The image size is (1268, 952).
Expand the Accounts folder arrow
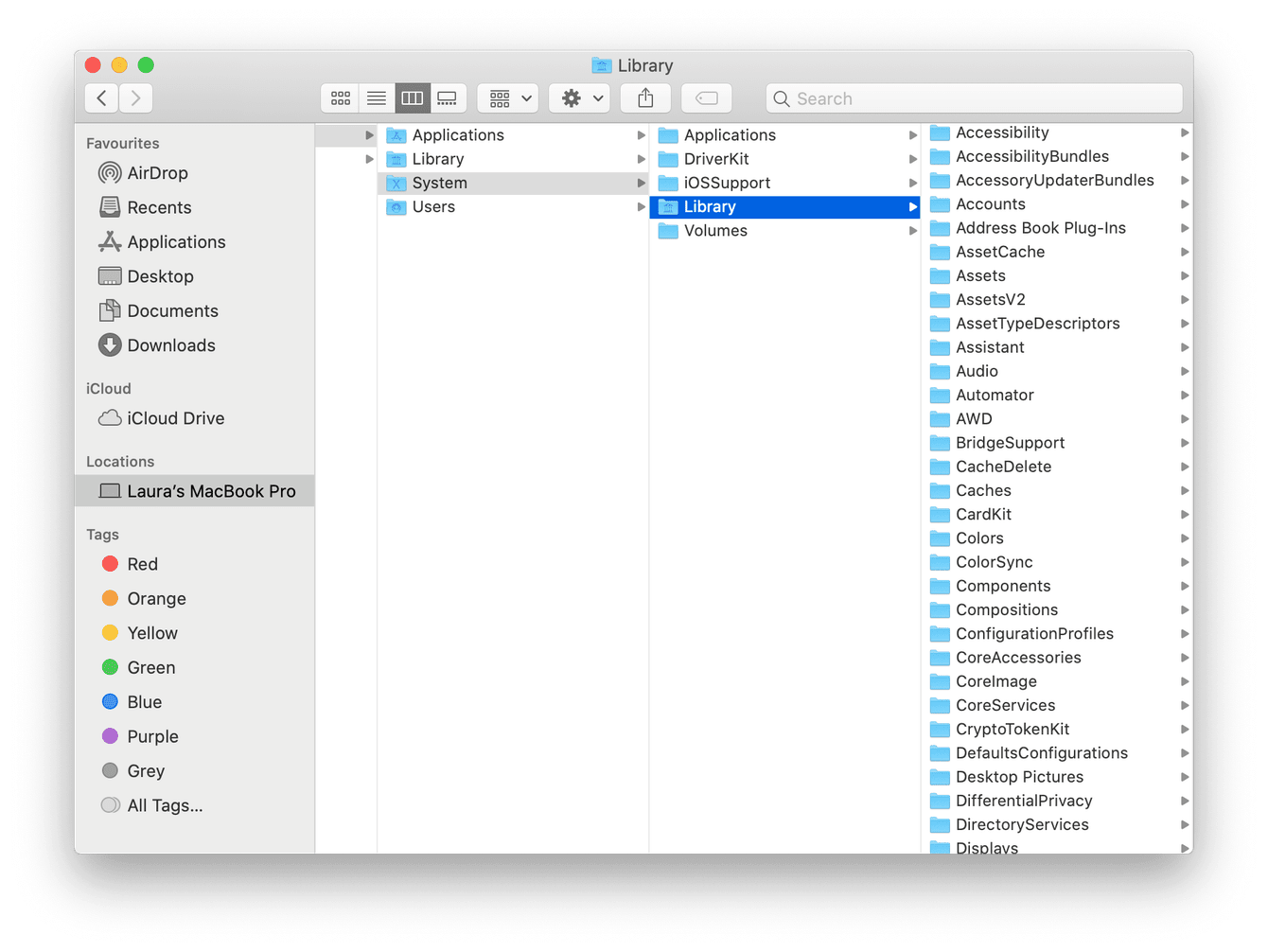pyautogui.click(x=1184, y=204)
